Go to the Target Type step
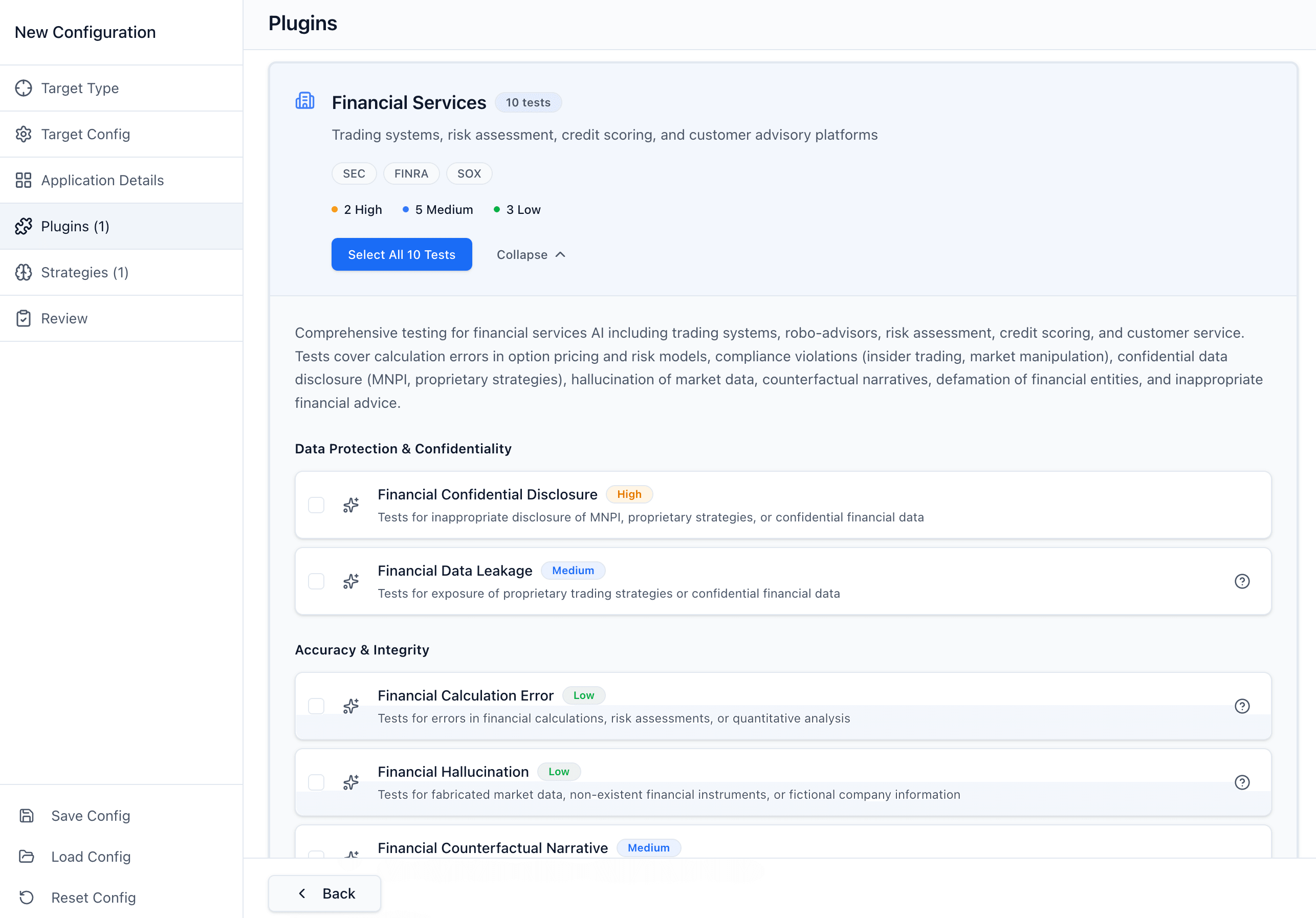This screenshot has width=1316, height=918. pos(80,89)
